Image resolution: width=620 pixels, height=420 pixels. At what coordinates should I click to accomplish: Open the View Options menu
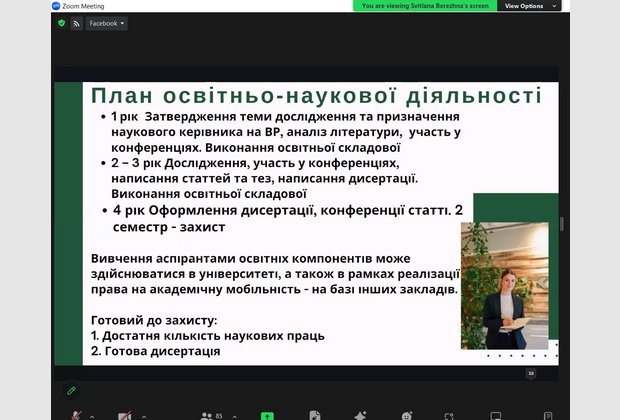[x=528, y=6]
